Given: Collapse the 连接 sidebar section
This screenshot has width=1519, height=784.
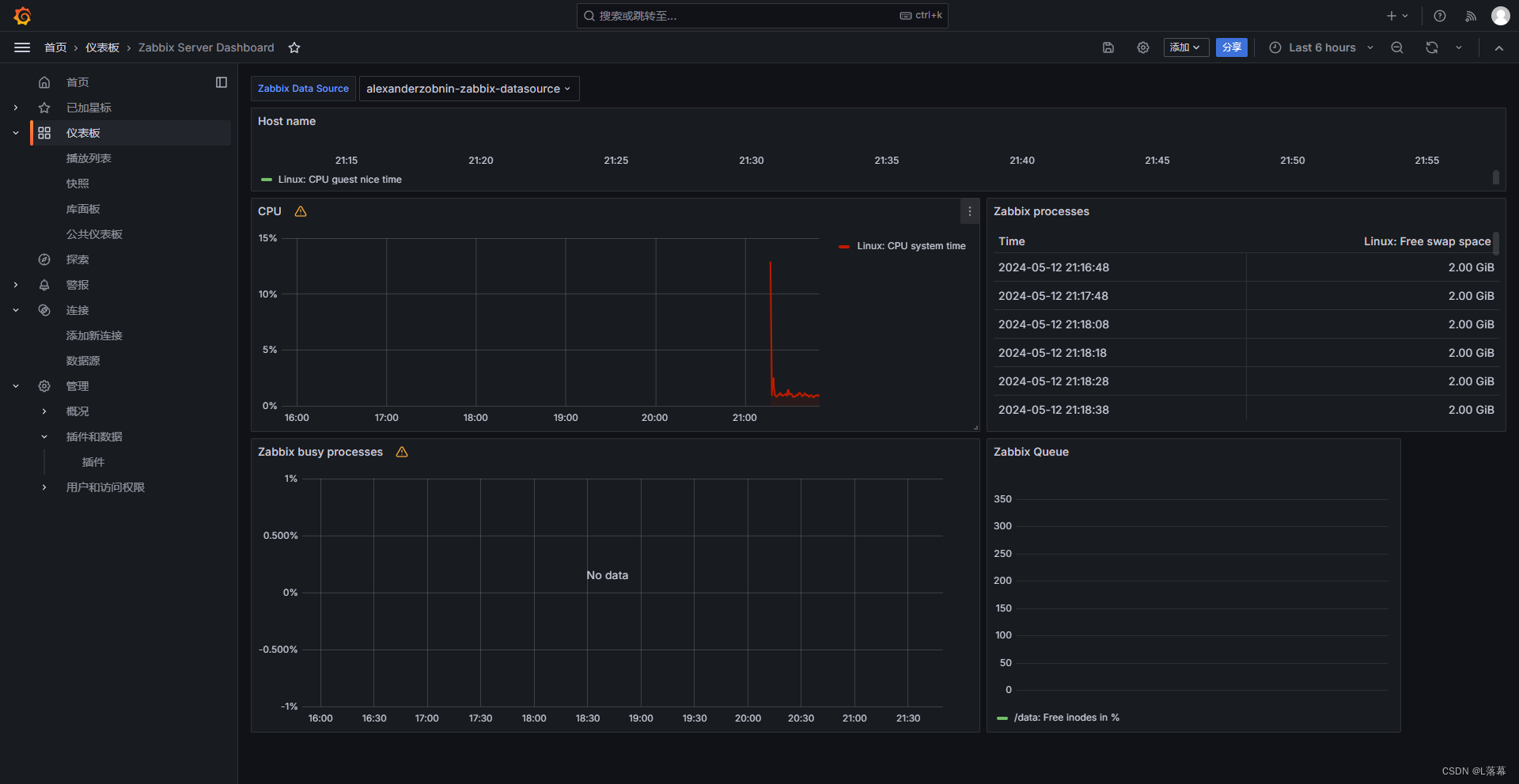Looking at the screenshot, I should [x=16, y=310].
